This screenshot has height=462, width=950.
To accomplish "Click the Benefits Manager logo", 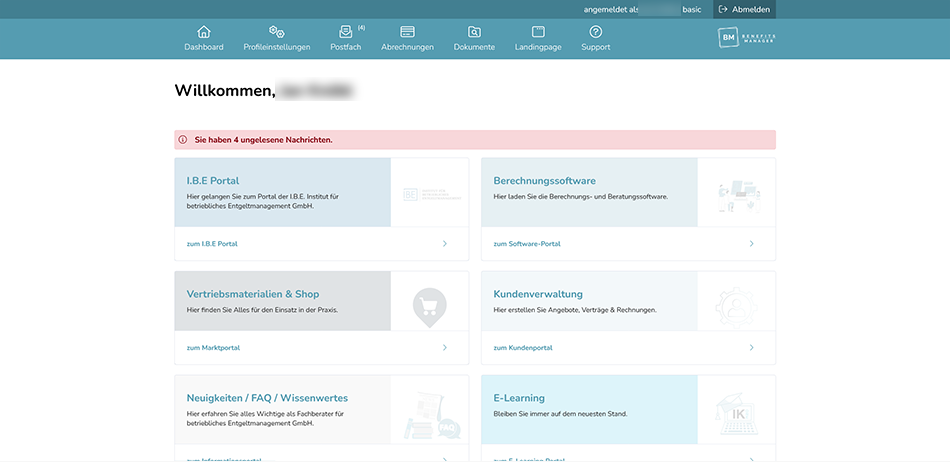I will coord(747,38).
